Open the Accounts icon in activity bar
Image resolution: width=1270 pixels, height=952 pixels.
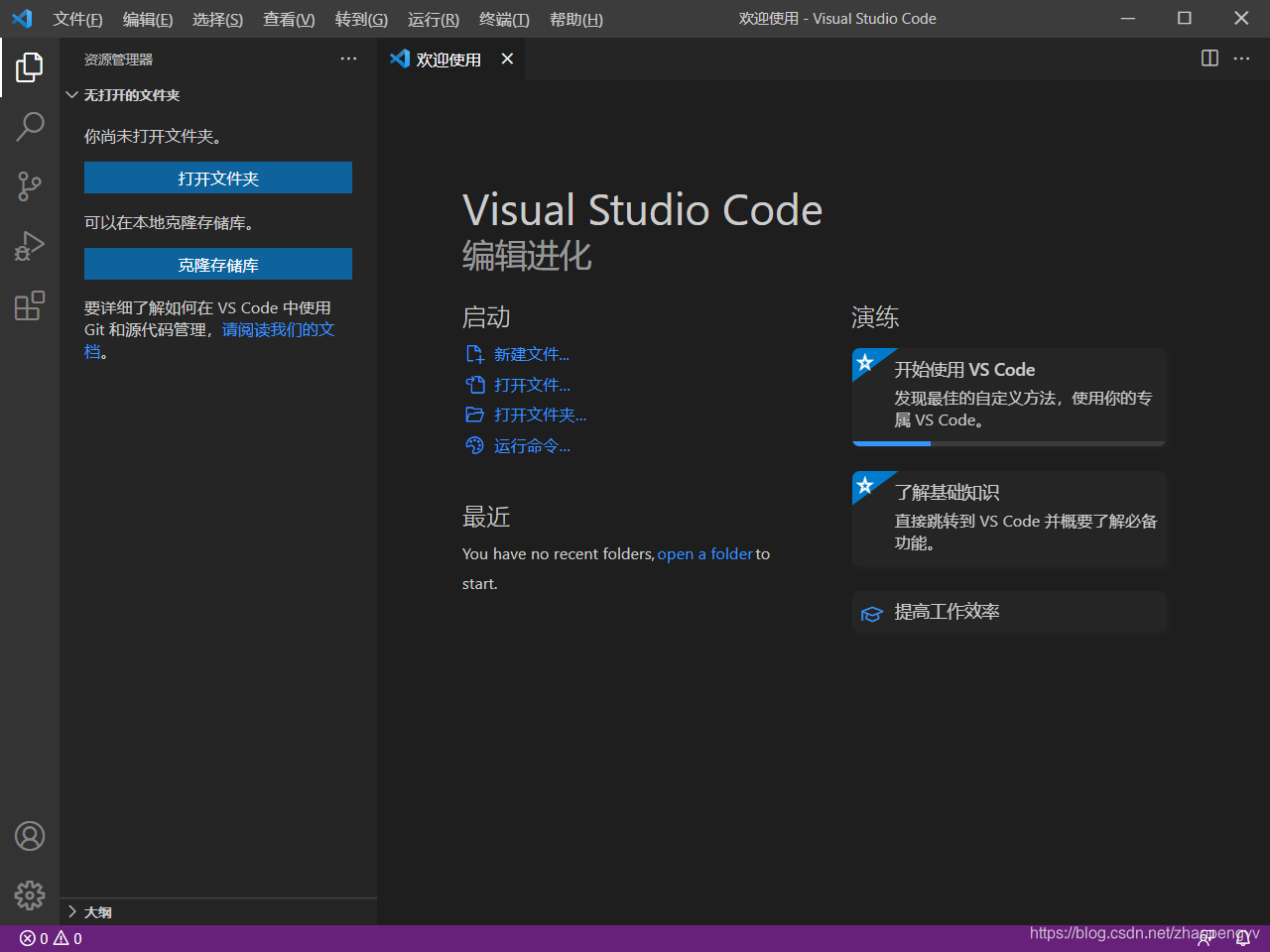pyautogui.click(x=30, y=836)
